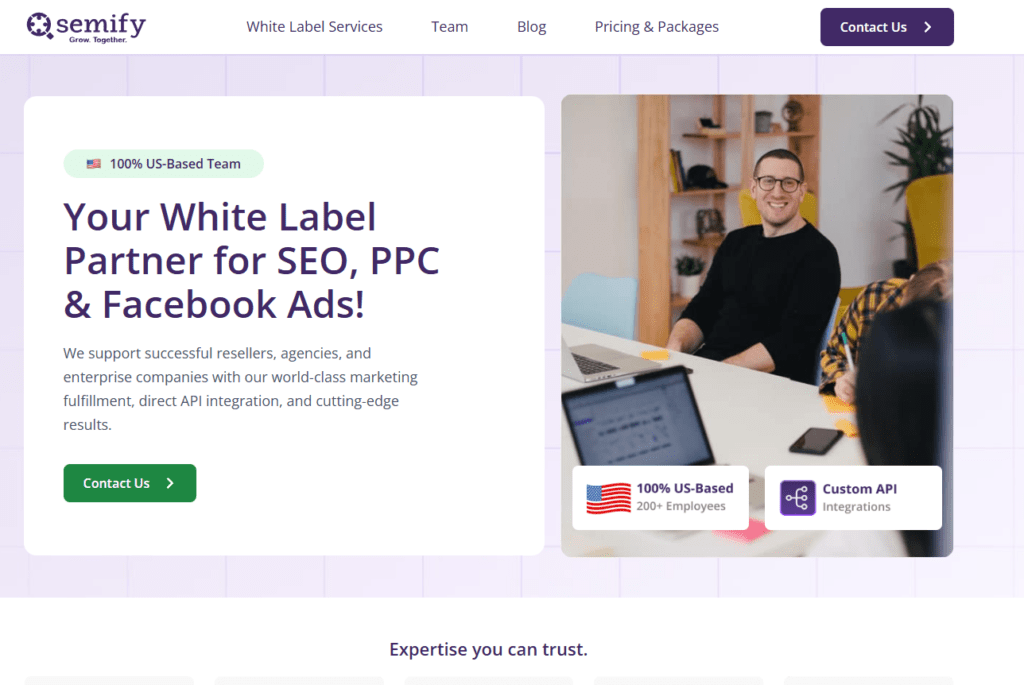Click the 100% US-Based Team badge
This screenshot has width=1024, height=685.
pos(164,164)
